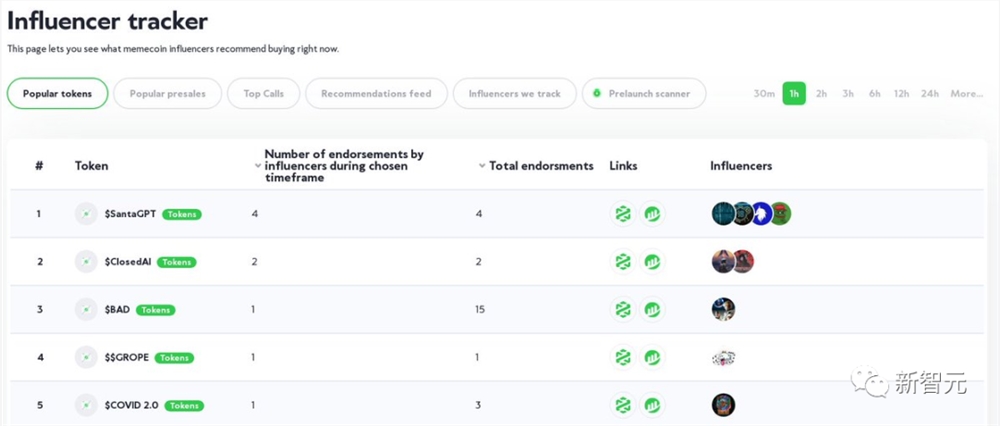Go to Recommendations feed tab
This screenshot has width=1000, height=426.
pyautogui.click(x=376, y=94)
